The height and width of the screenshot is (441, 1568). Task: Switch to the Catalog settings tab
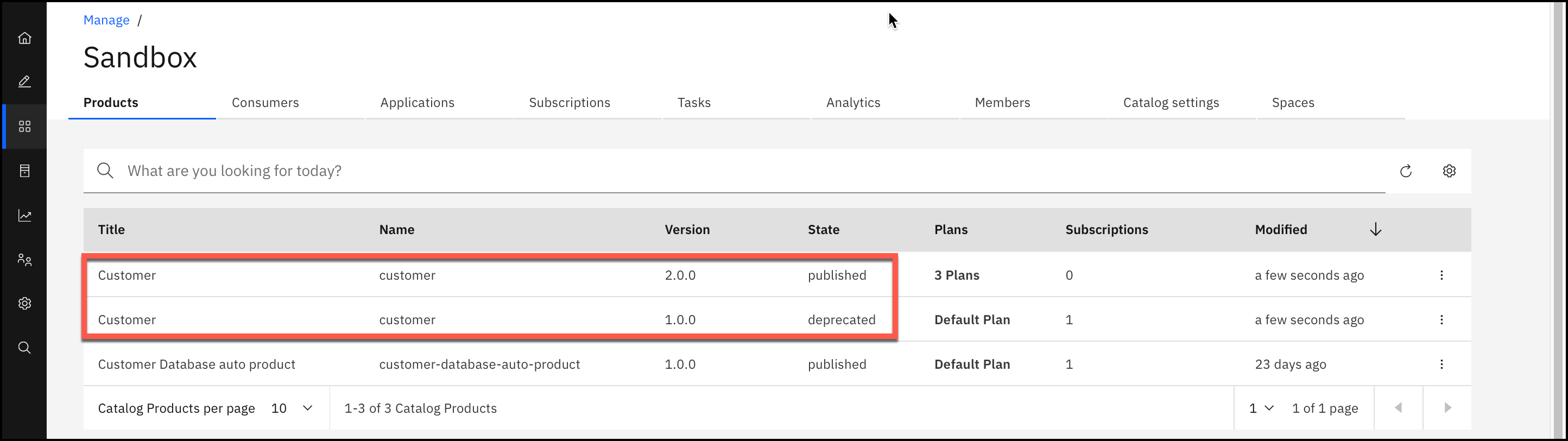(1171, 102)
